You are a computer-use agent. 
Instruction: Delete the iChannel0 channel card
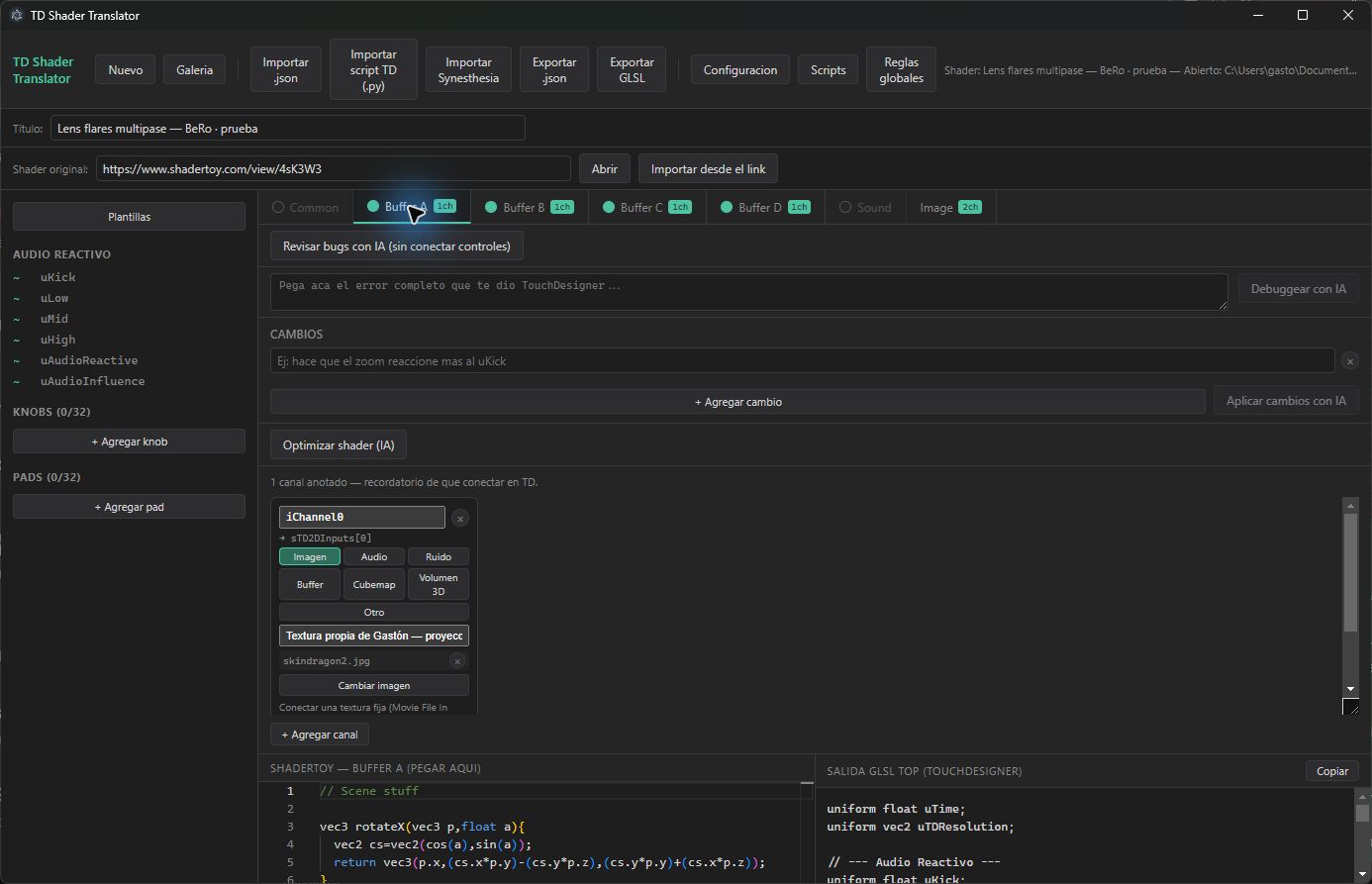tap(460, 518)
